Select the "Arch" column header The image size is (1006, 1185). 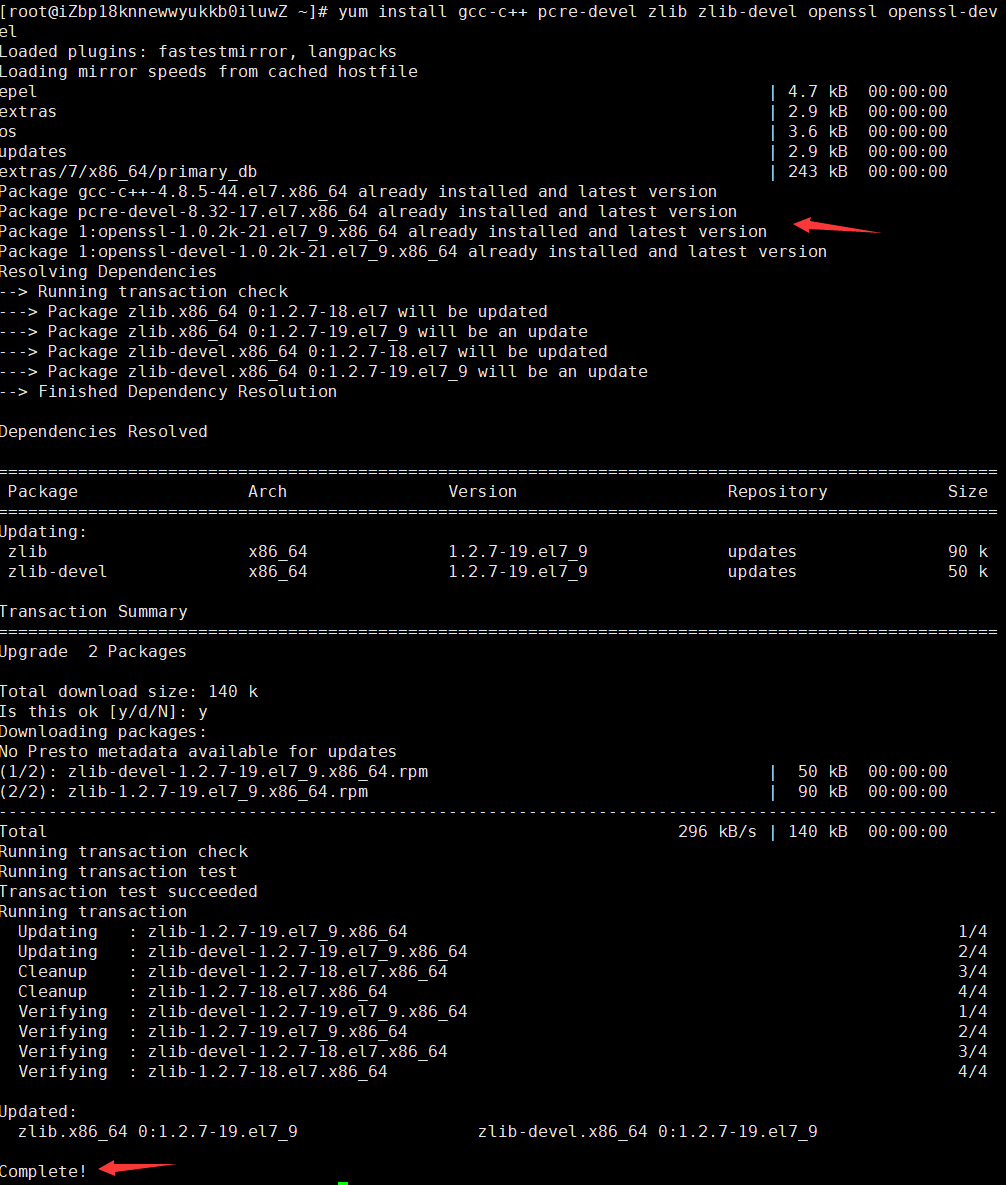267,491
